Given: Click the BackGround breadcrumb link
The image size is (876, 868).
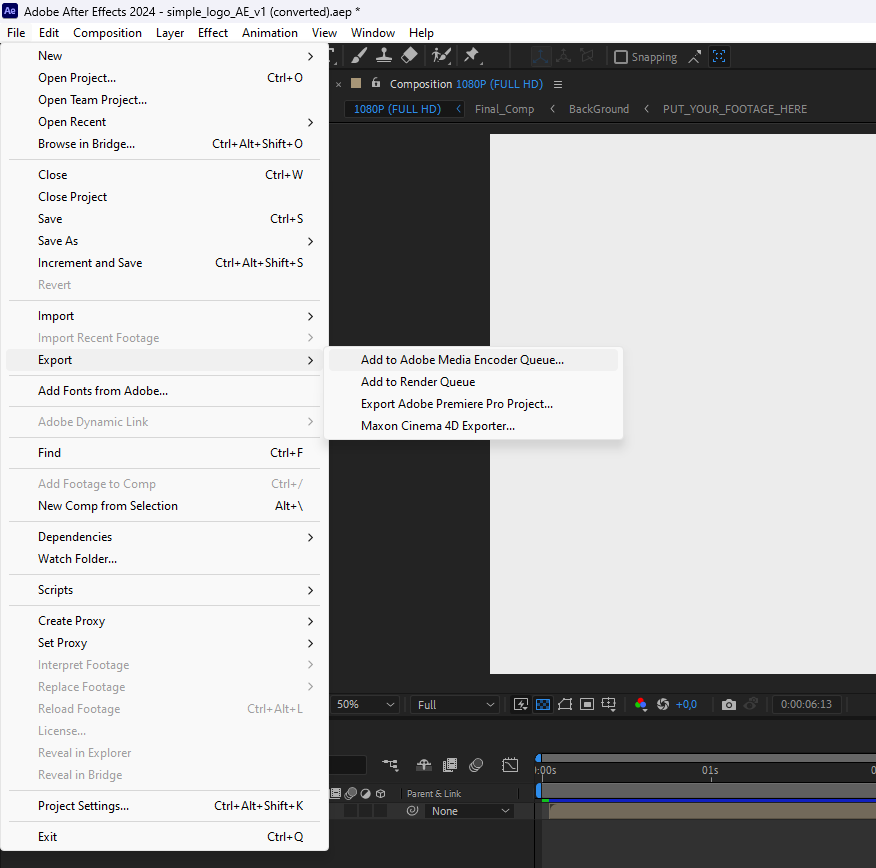Looking at the screenshot, I should click(x=599, y=109).
